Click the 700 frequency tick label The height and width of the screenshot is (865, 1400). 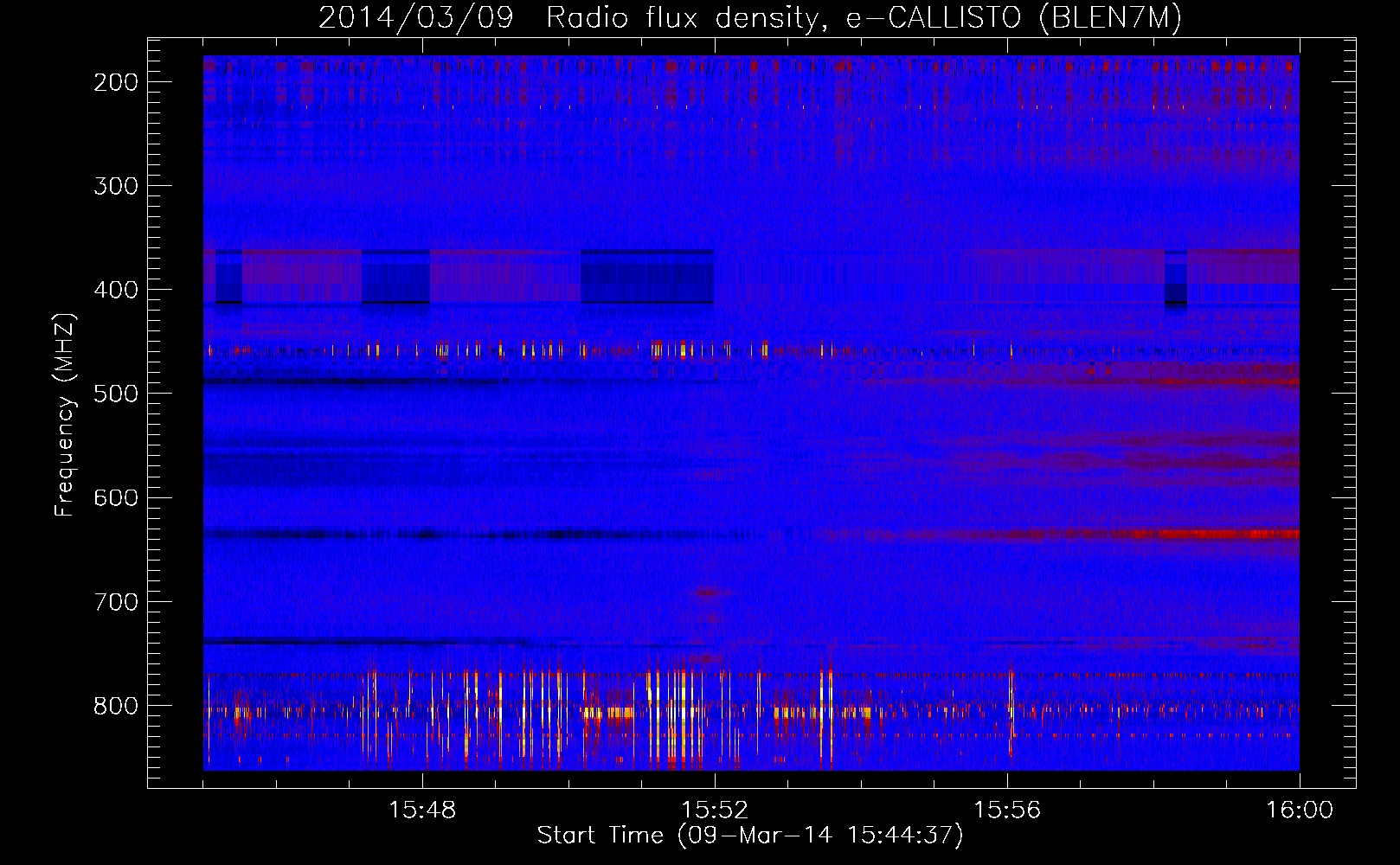coord(116,601)
